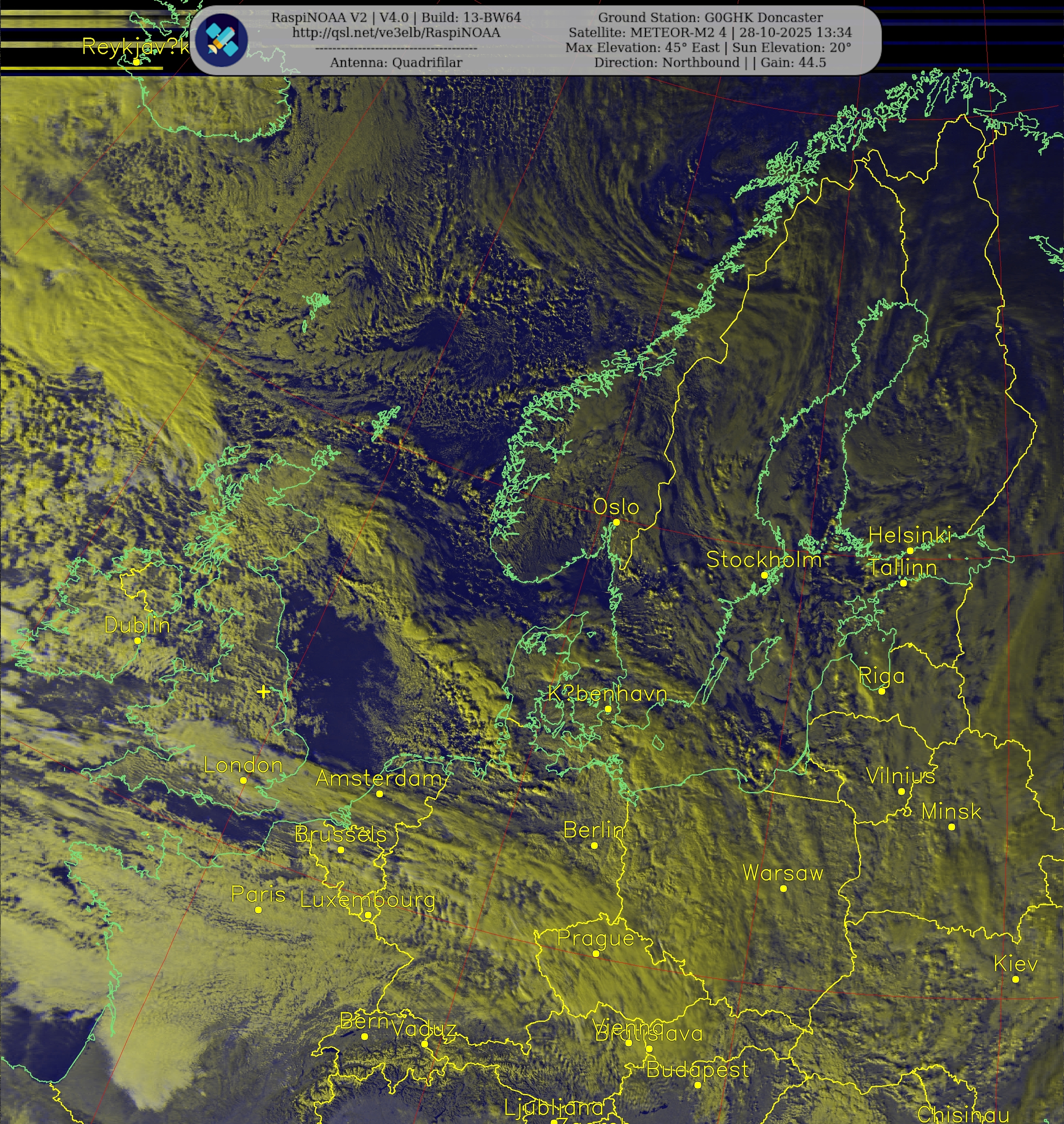The height and width of the screenshot is (1124, 1064).
Task: Click the Satellite METEOR-M2 4 info line
Action: pos(710,32)
